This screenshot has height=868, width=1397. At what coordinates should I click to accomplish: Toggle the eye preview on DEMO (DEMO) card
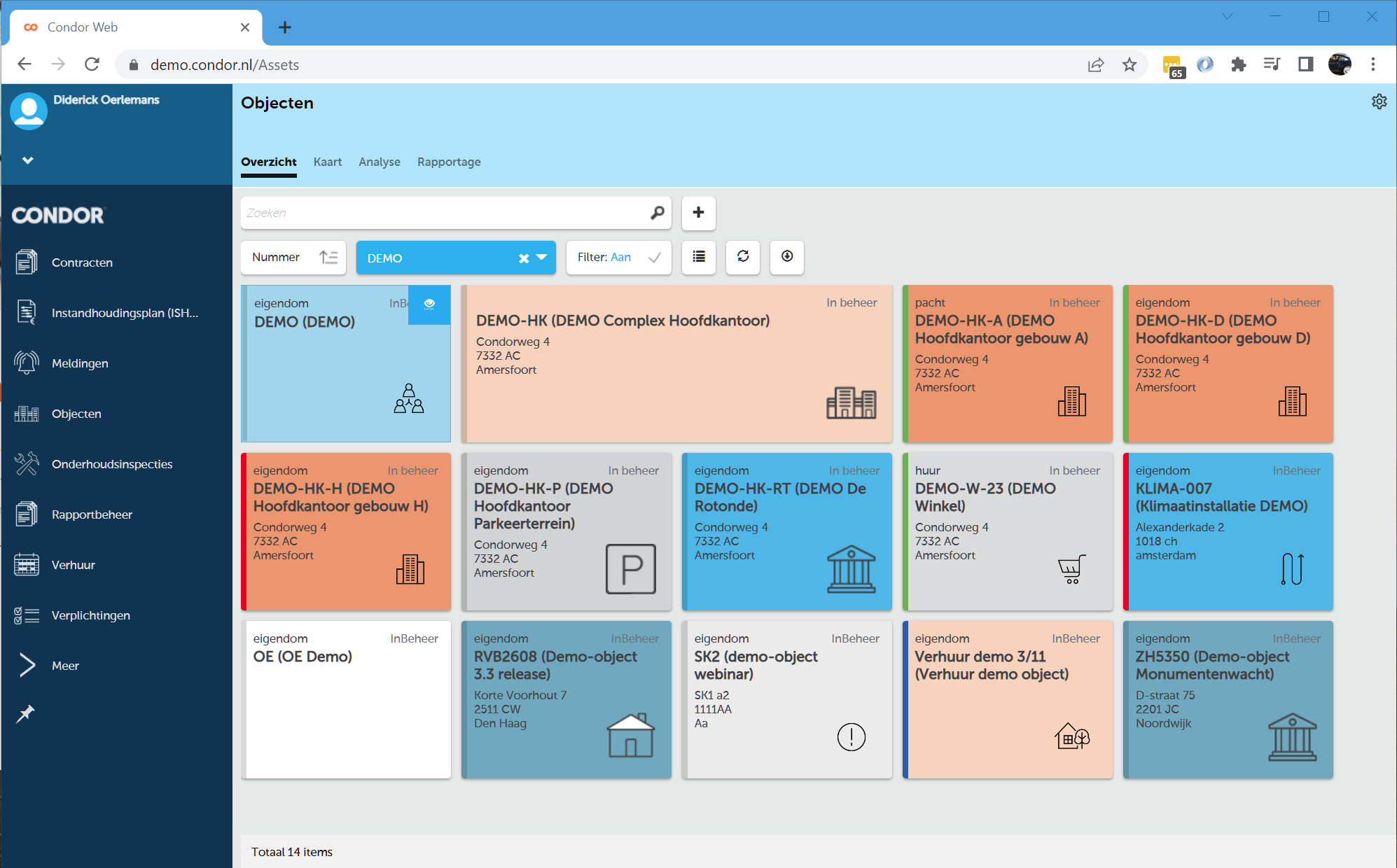coord(429,305)
